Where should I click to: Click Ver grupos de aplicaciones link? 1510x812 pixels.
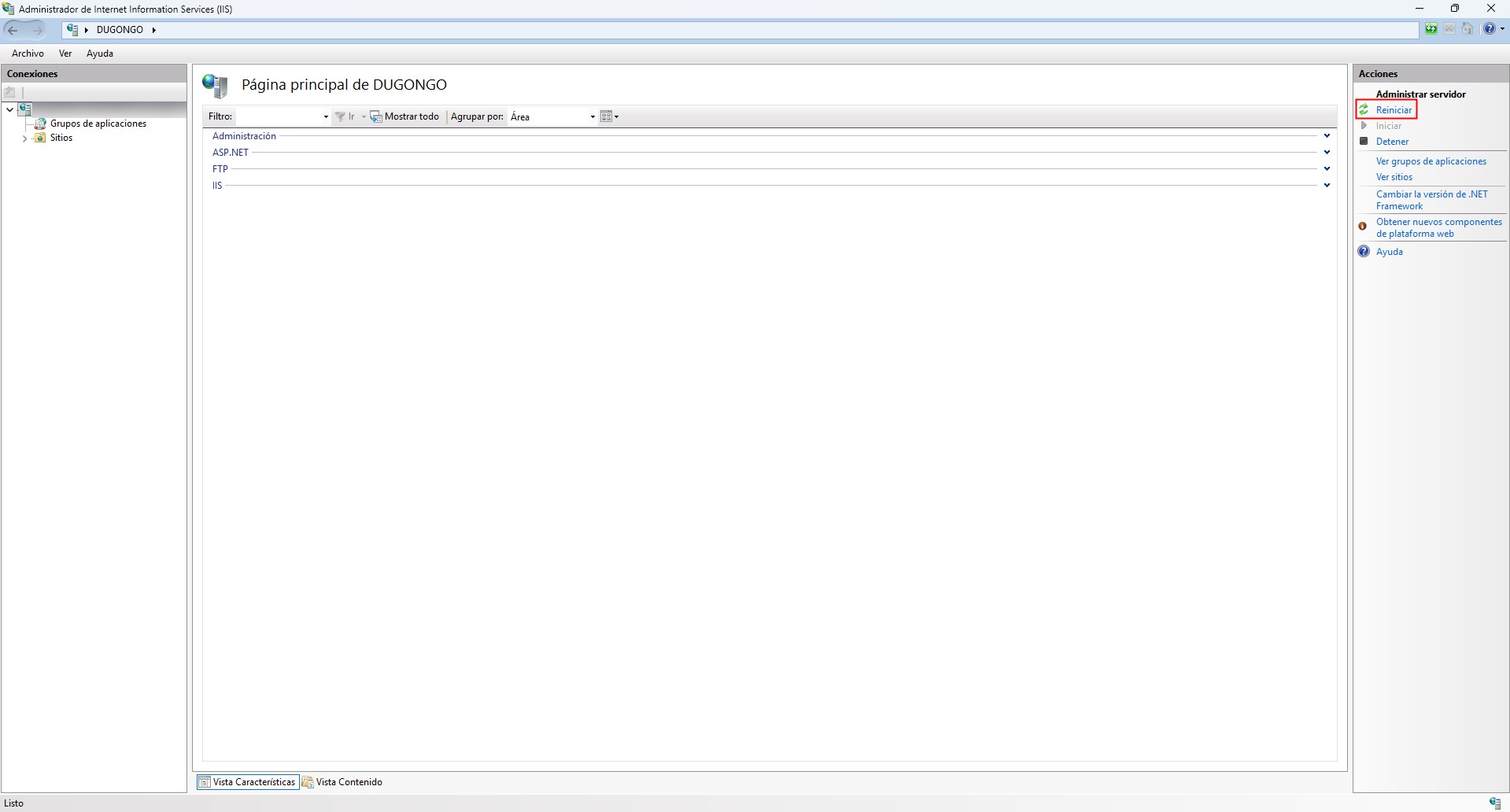pos(1431,161)
